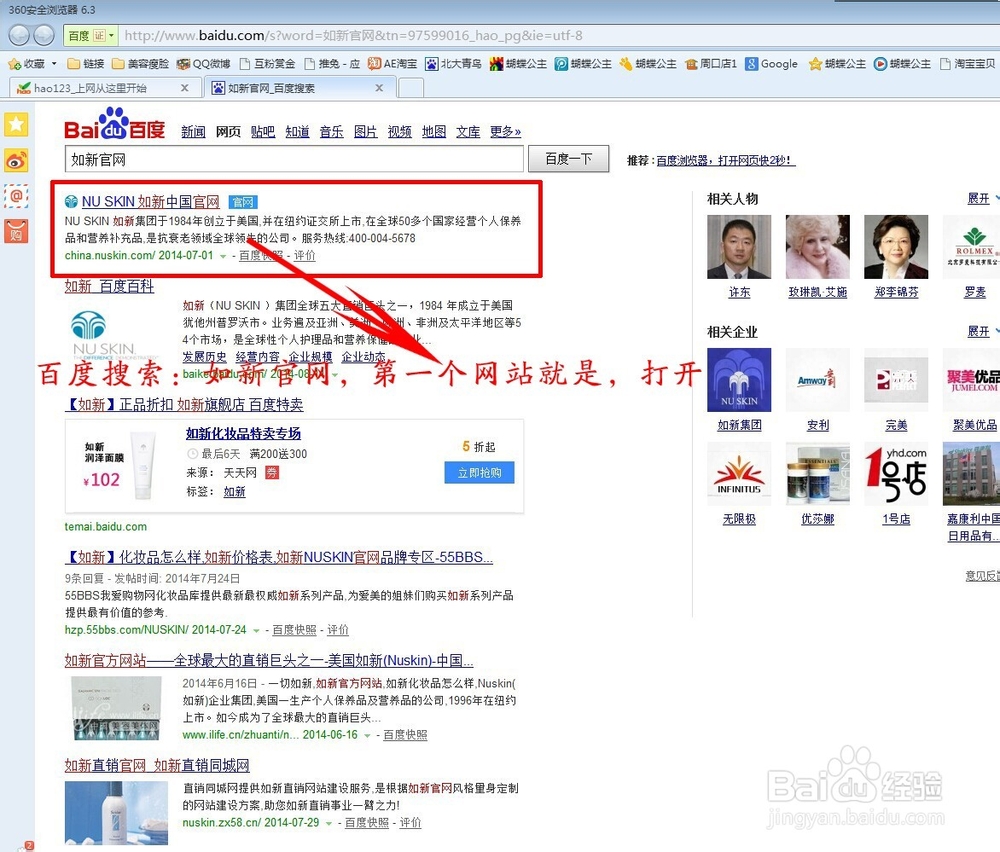Screen dimensions: 1000x852
Task: Expand arrow next to nuskin.zx58.cn result
Action: [328, 824]
